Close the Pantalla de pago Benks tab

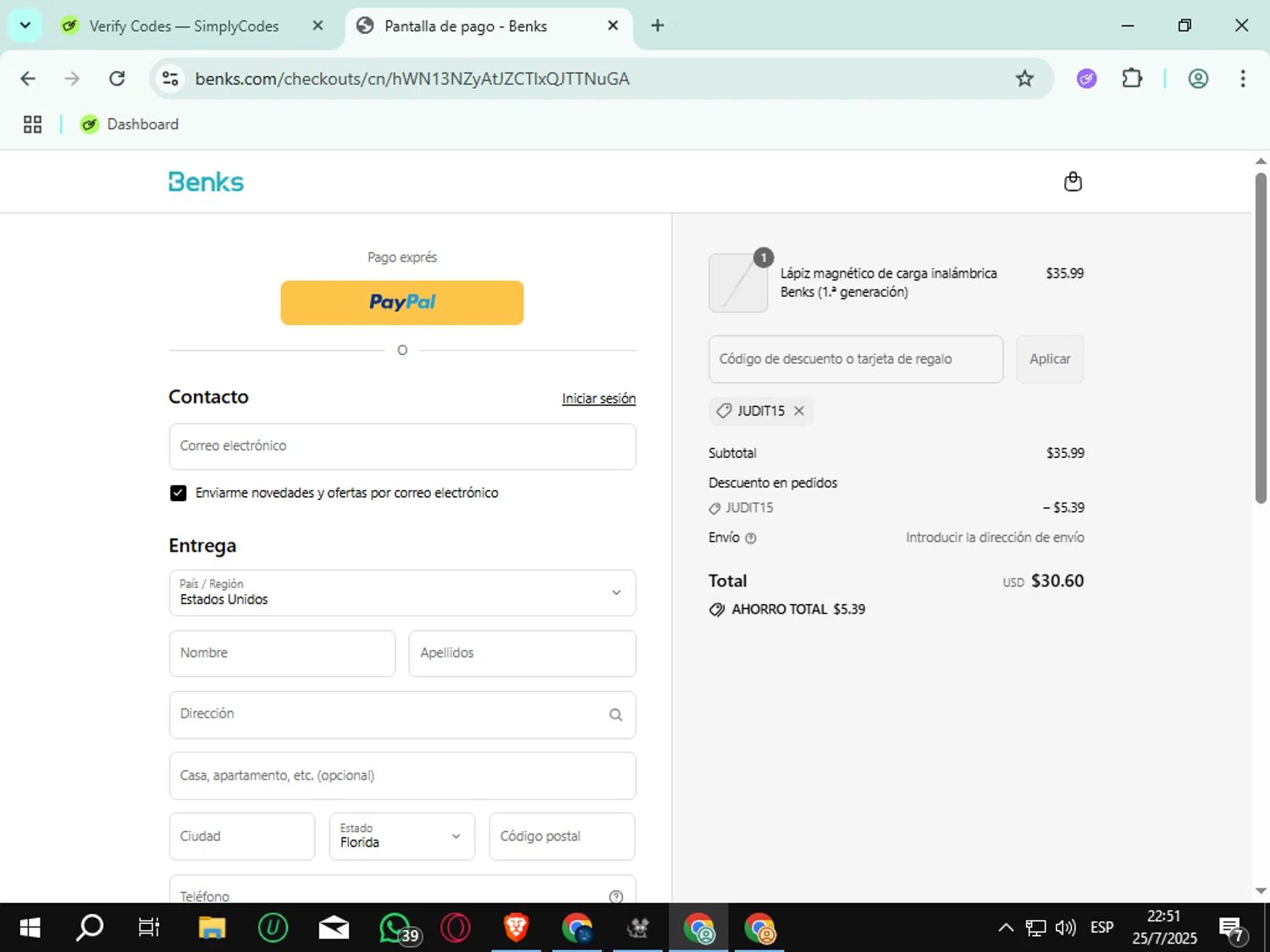[613, 25]
